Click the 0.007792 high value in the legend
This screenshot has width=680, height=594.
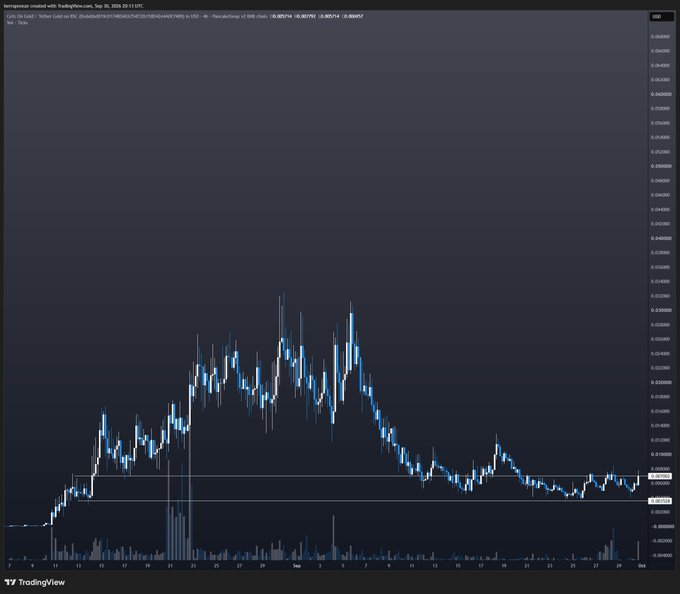(306, 16)
